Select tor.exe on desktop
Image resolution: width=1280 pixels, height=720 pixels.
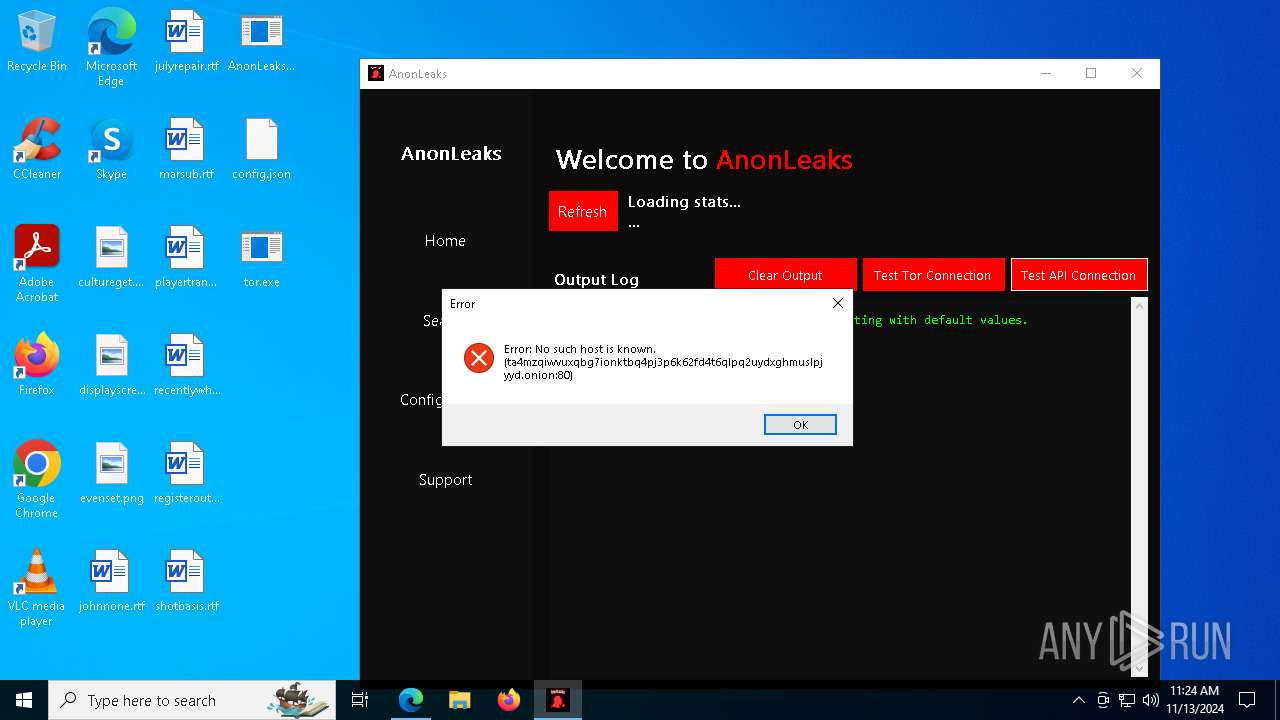point(261,258)
